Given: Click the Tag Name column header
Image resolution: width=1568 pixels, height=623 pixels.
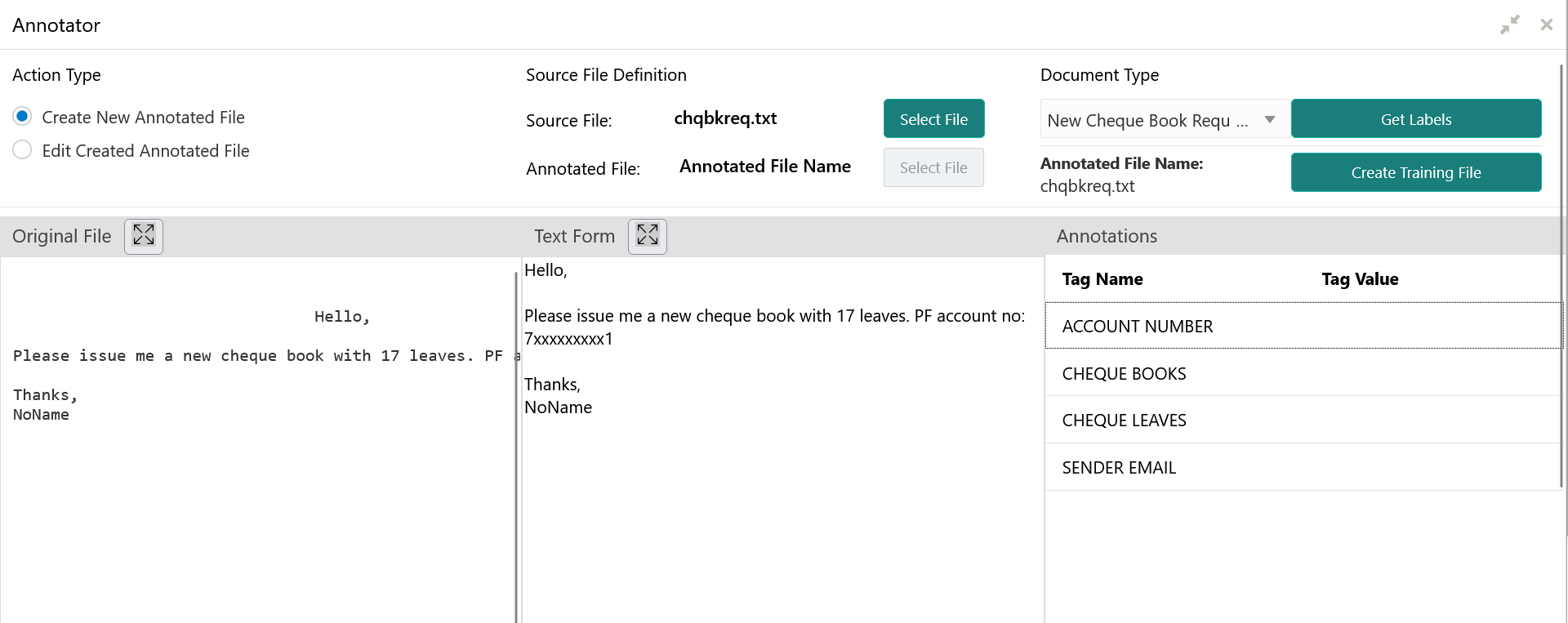Looking at the screenshot, I should click(x=1102, y=279).
